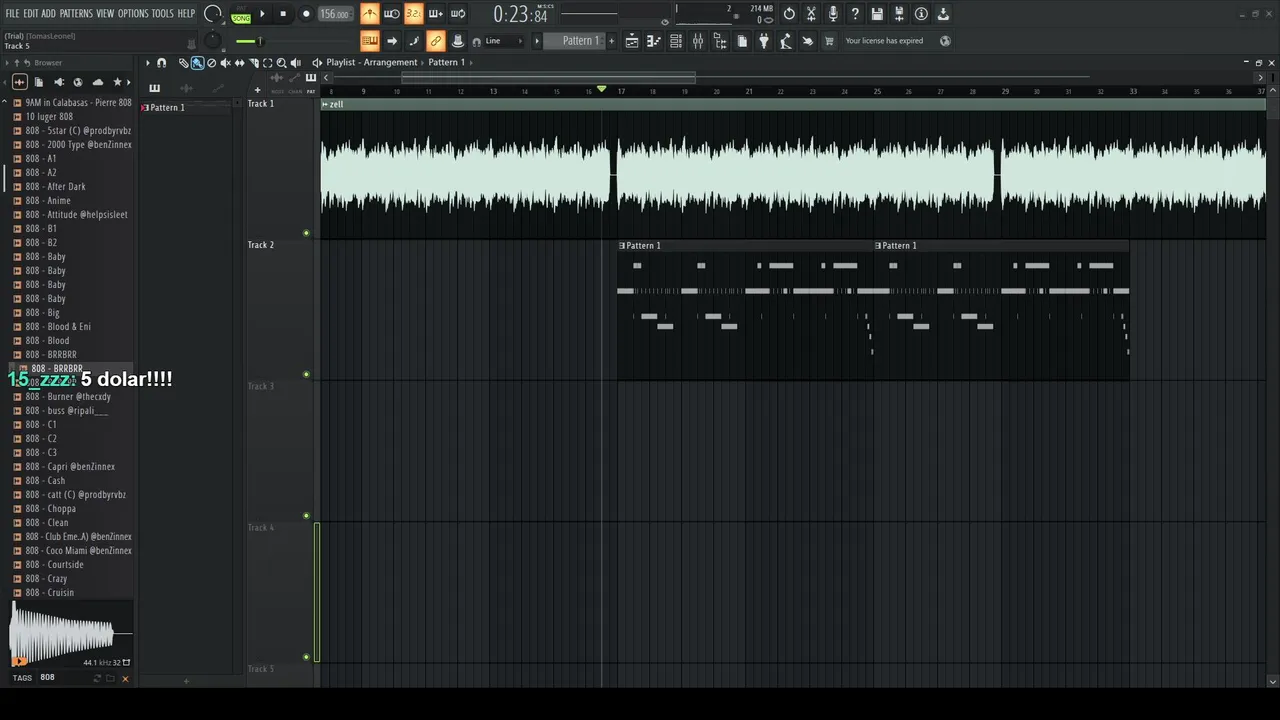1280x720 pixels.
Task: Open the Pattern 1 selector dropdown
Action: click(x=574, y=41)
